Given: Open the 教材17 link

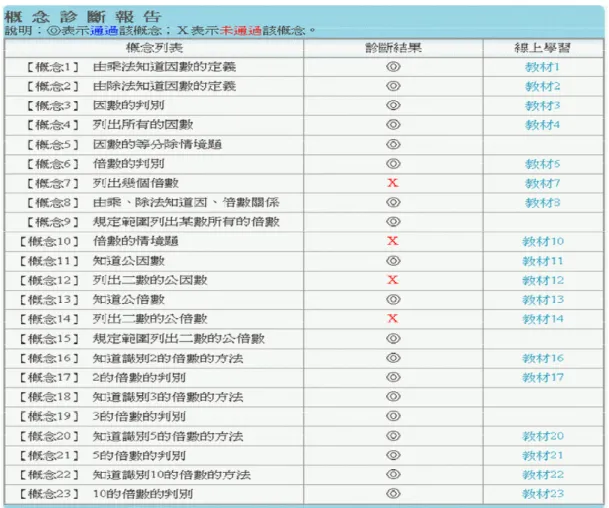Looking at the screenshot, I should (x=543, y=378).
